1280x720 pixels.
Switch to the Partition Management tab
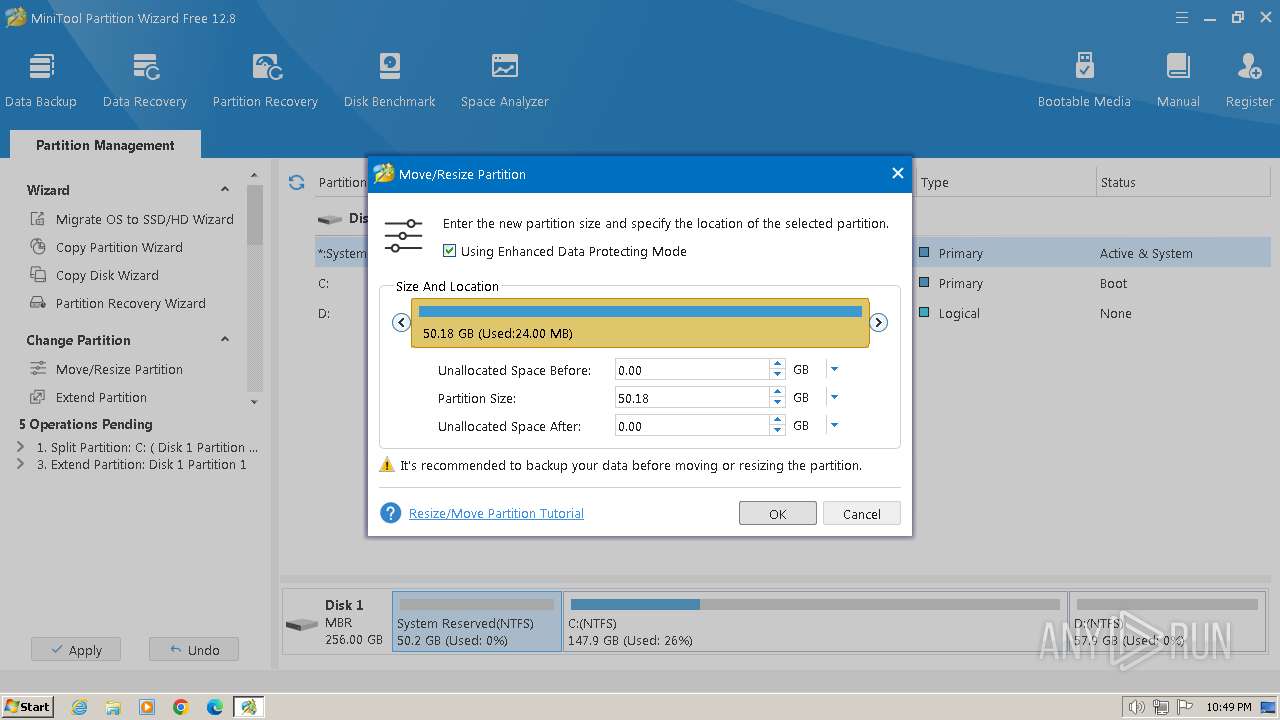point(105,145)
